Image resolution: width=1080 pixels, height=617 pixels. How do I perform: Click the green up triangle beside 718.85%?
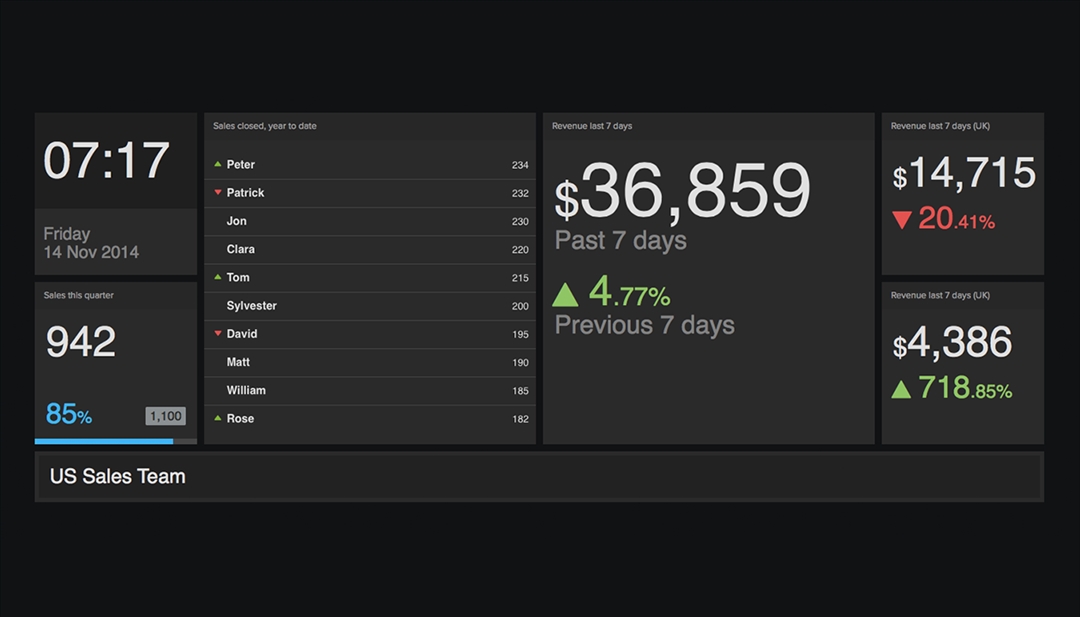[901, 389]
